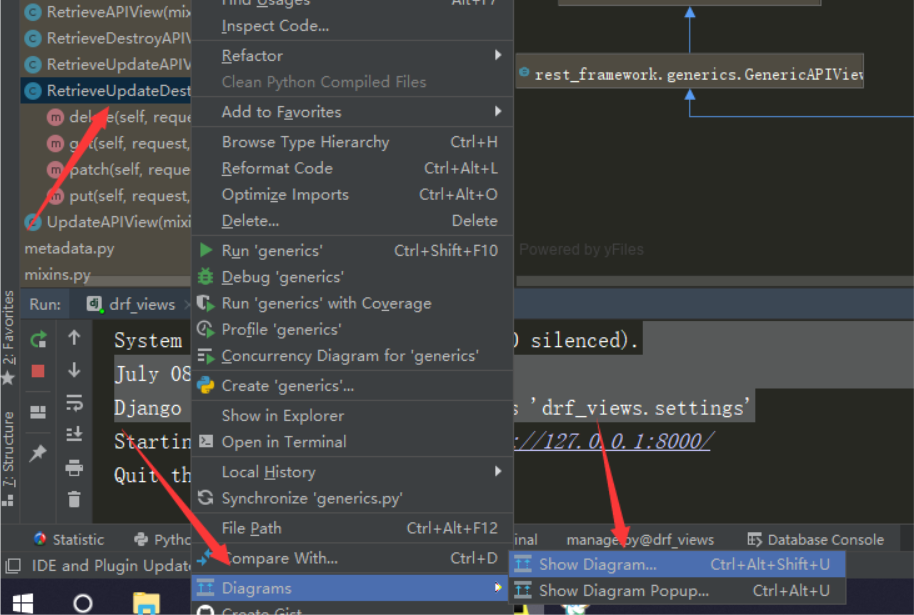Click the status bar tool-window toggle icon

click(x=12, y=565)
